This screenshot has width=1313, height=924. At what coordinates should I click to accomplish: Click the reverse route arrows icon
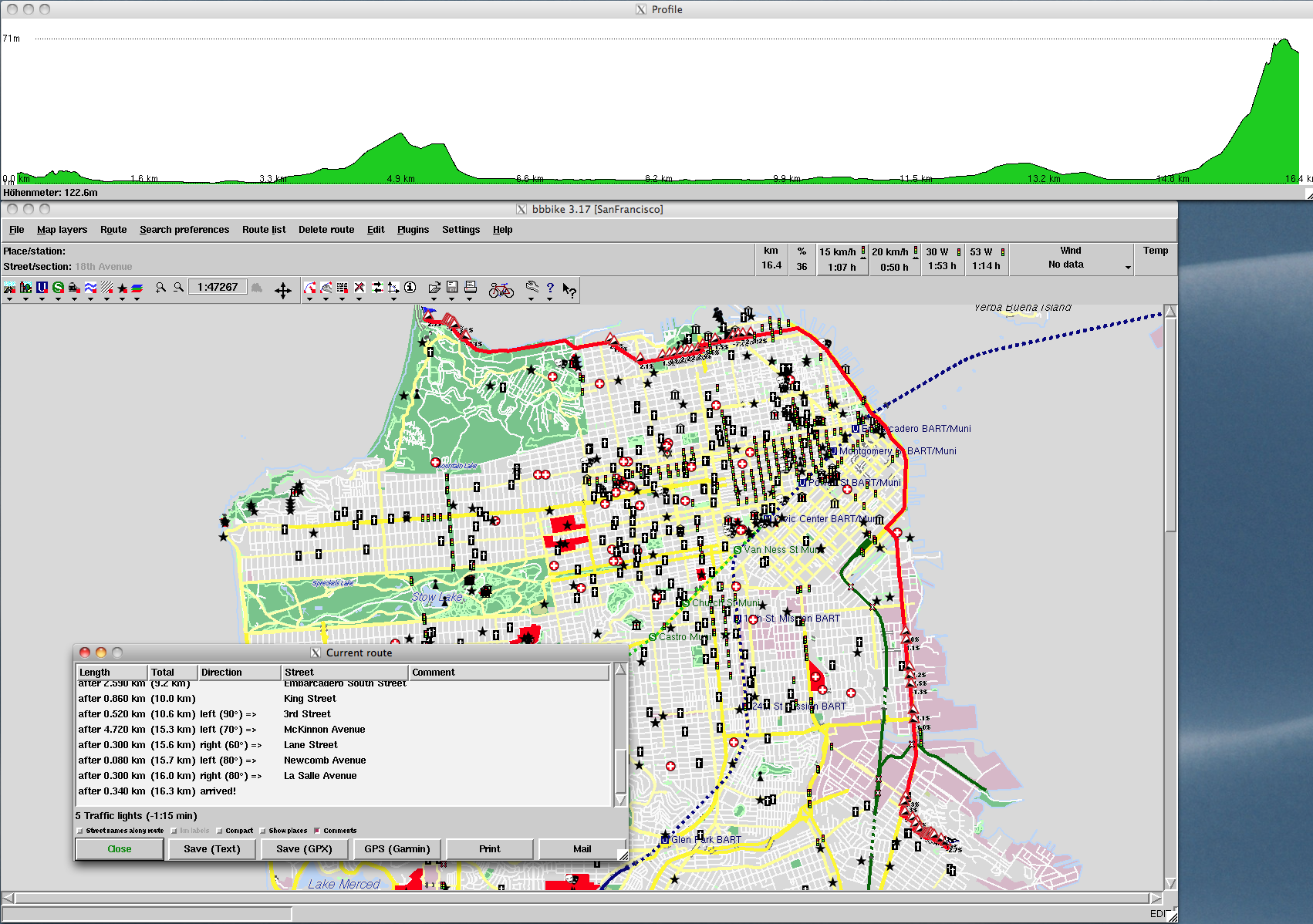(x=377, y=288)
